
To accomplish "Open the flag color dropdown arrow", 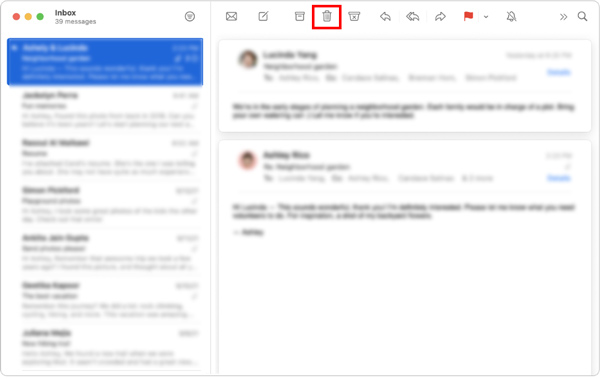I will coord(486,17).
